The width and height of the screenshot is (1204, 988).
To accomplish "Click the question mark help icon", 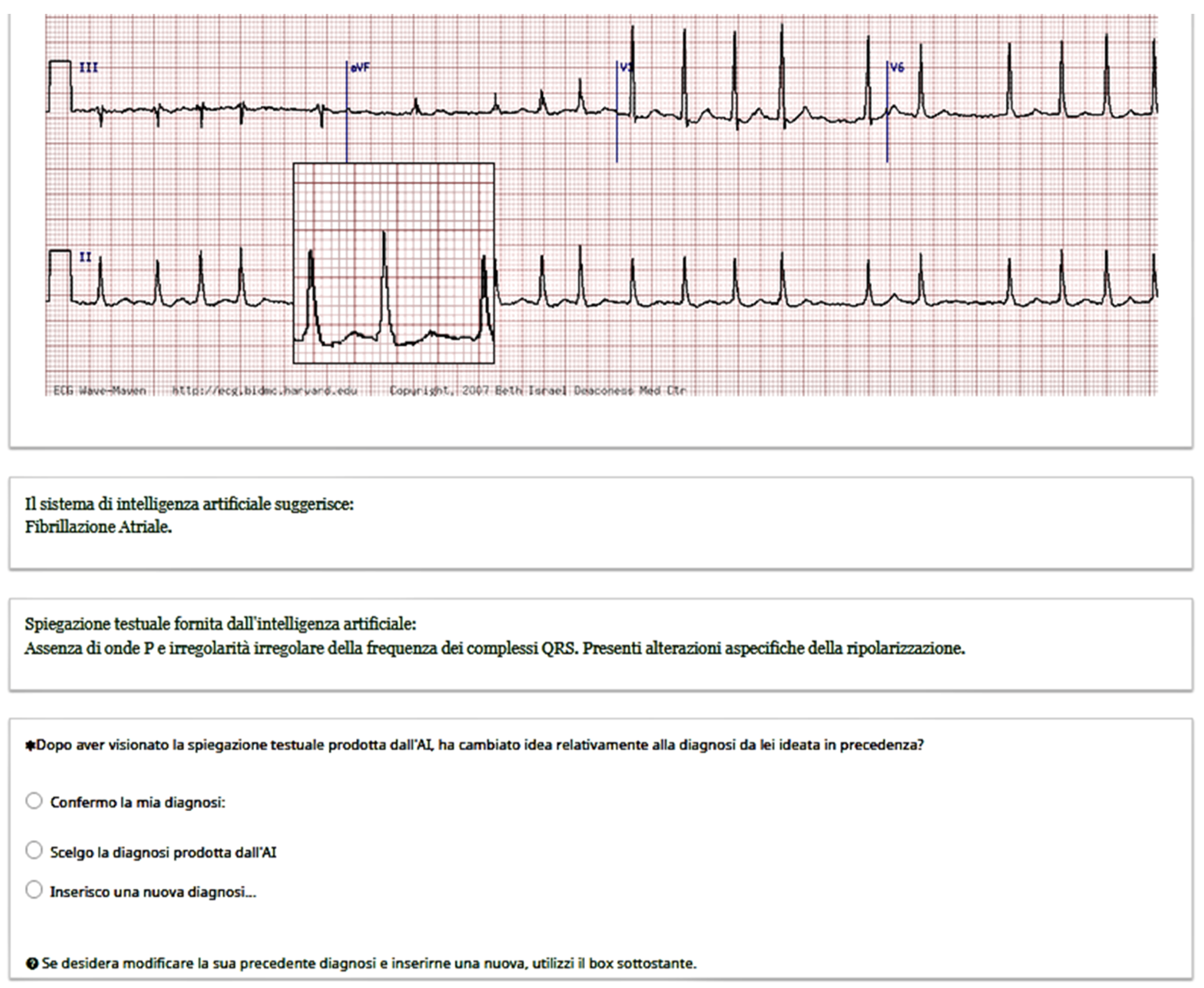I will click(x=32, y=964).
